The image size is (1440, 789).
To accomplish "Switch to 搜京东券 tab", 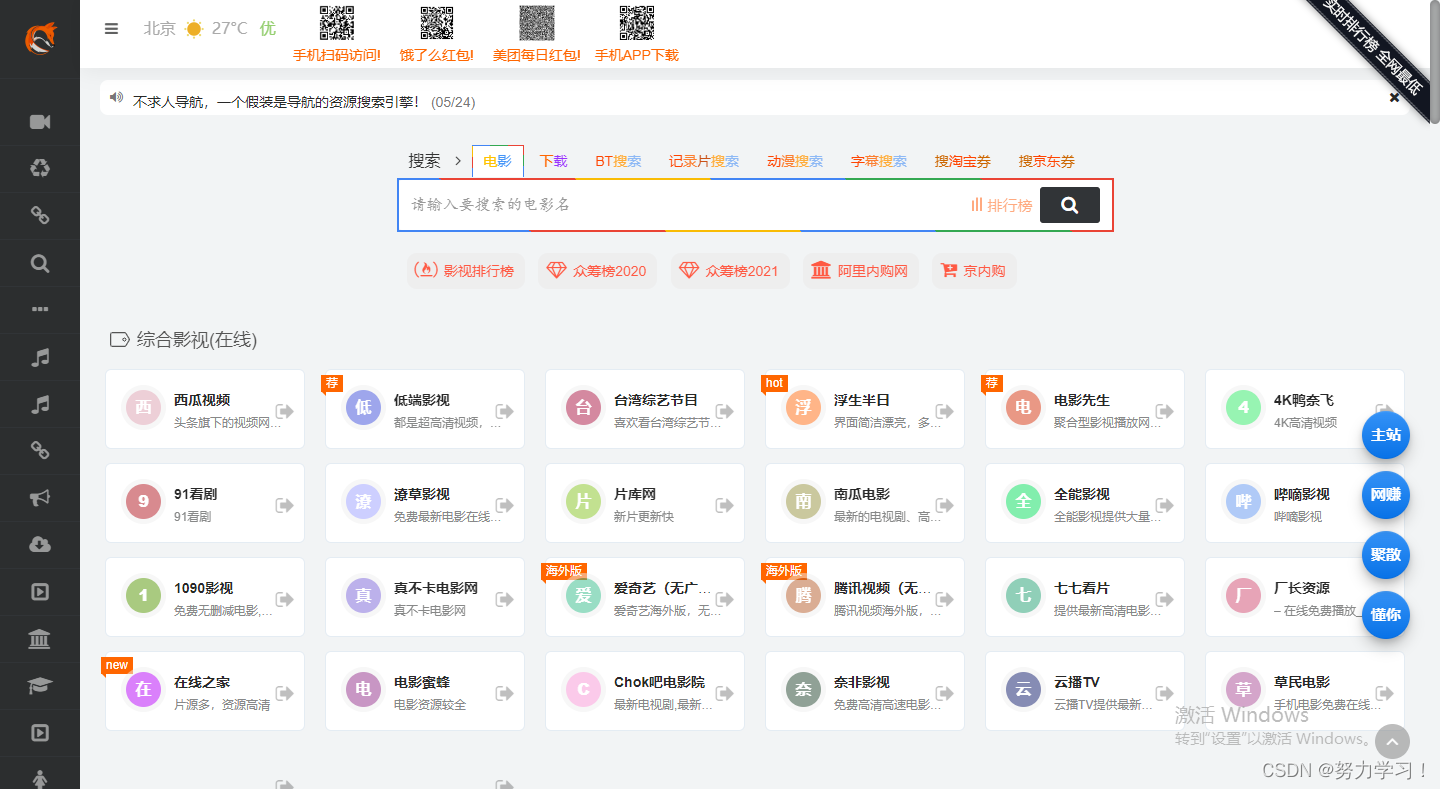I will [x=1047, y=161].
